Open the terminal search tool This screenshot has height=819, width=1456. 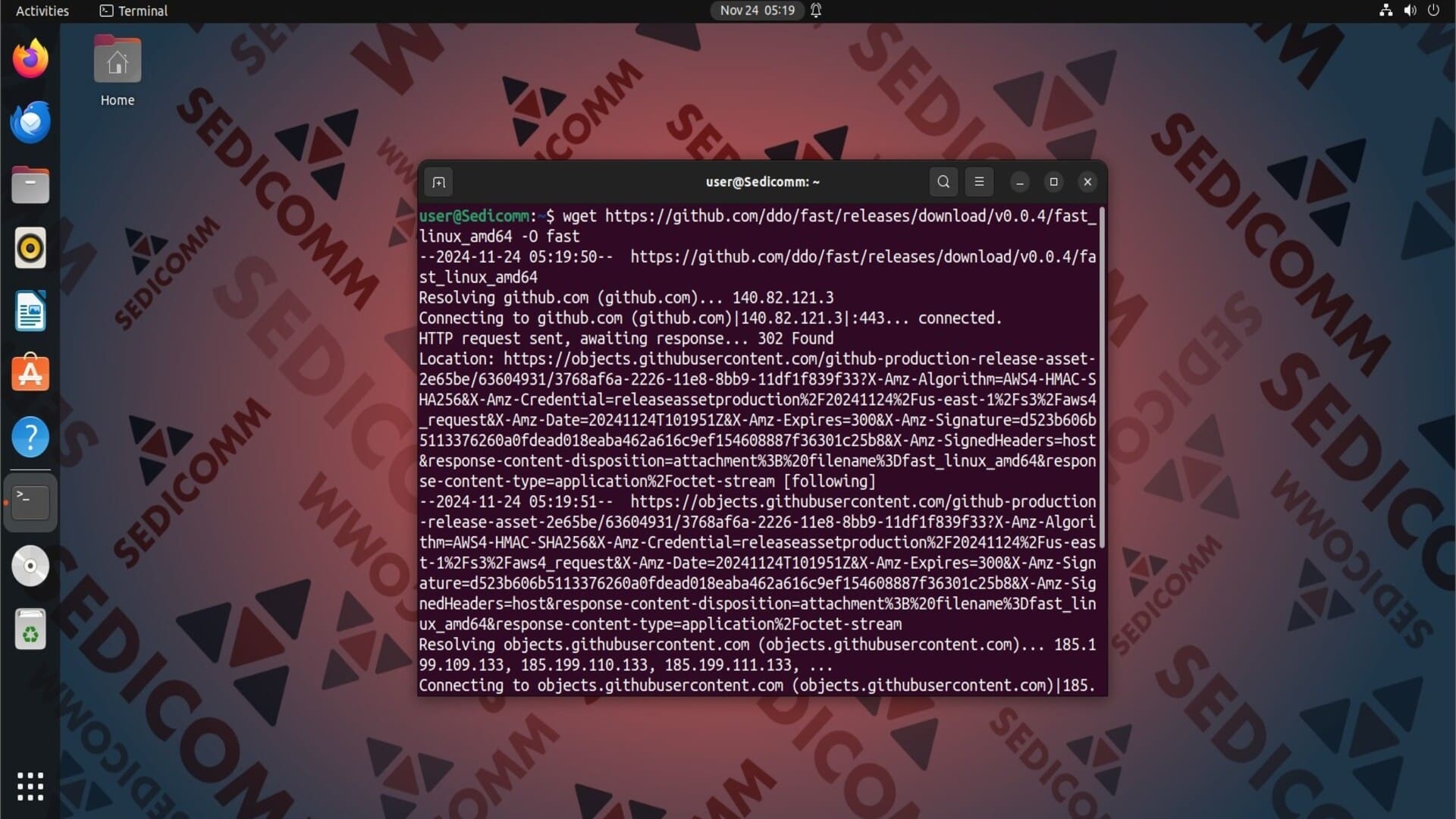coord(943,182)
